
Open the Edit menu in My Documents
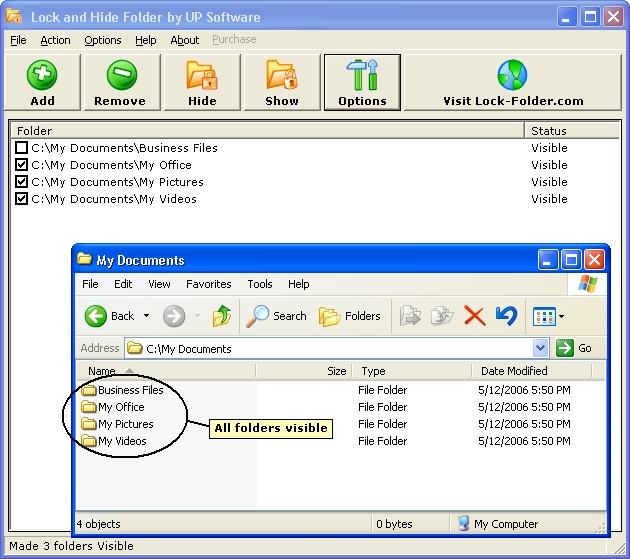(x=123, y=284)
